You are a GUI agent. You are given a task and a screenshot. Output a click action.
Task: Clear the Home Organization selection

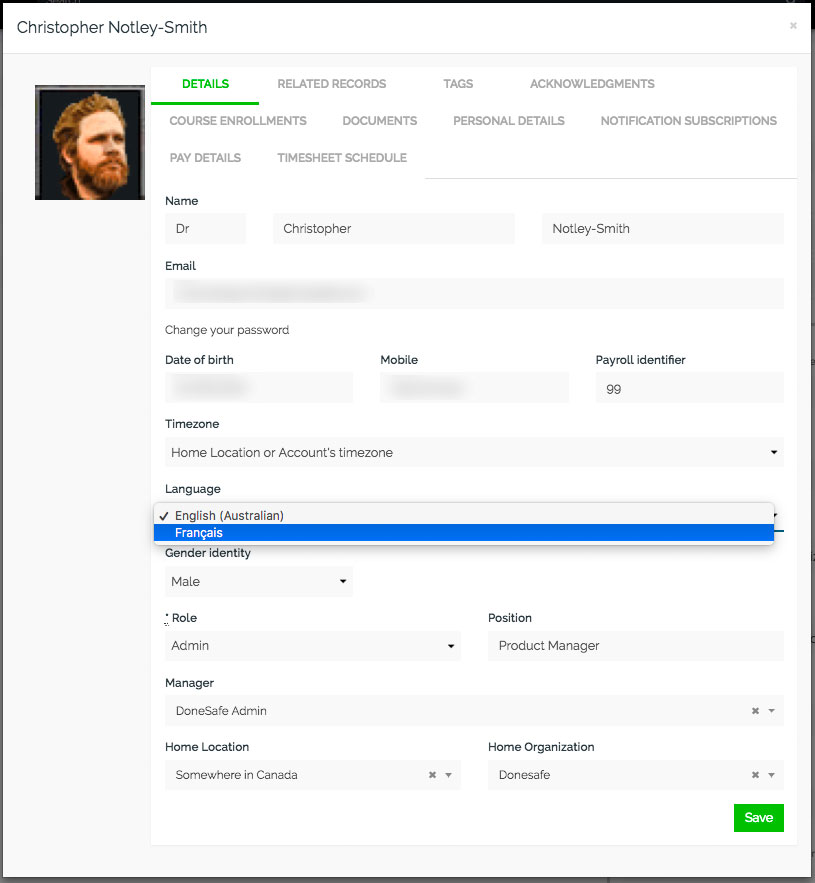pyautogui.click(x=755, y=775)
